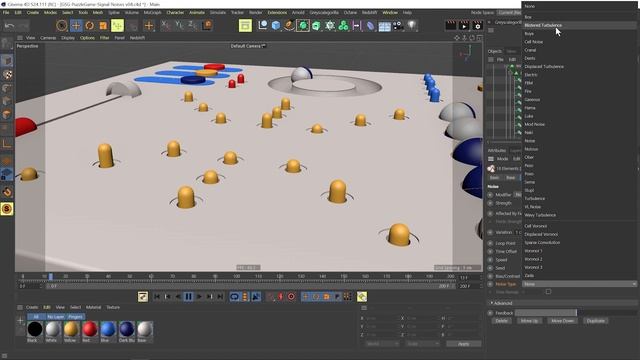Image resolution: width=640 pixels, height=360 pixels.
Task: Click the Move Down button
Action: [x=562, y=321]
